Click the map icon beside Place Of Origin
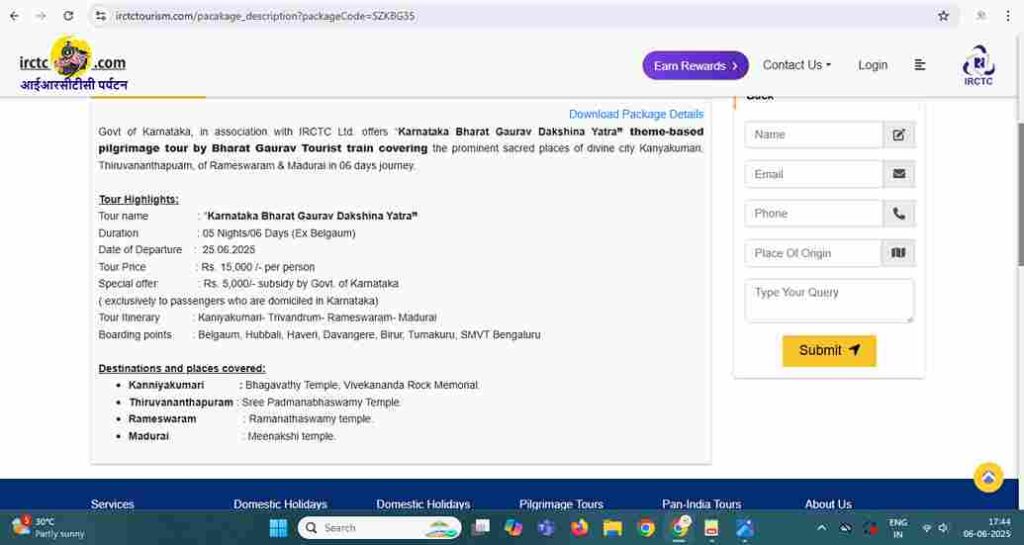1024x545 pixels. pos(898,253)
